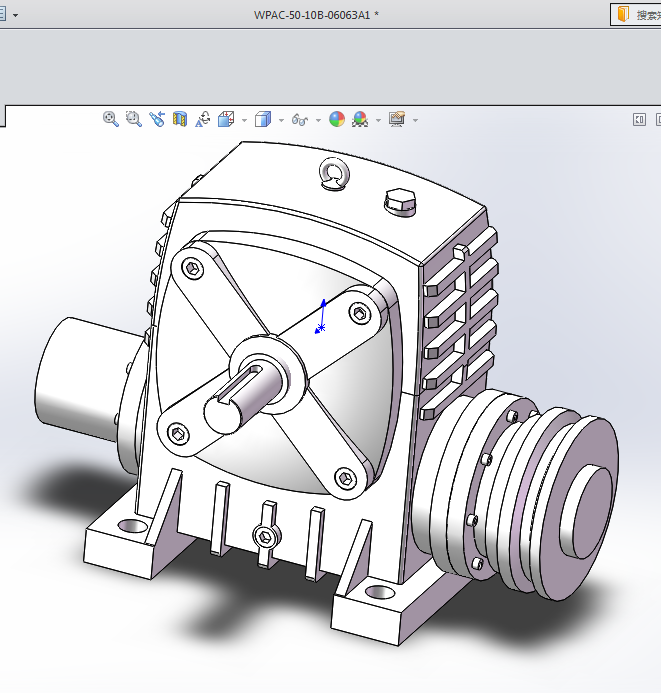
Task: Expand the View Orientation dropdown arrow
Action: coord(244,120)
